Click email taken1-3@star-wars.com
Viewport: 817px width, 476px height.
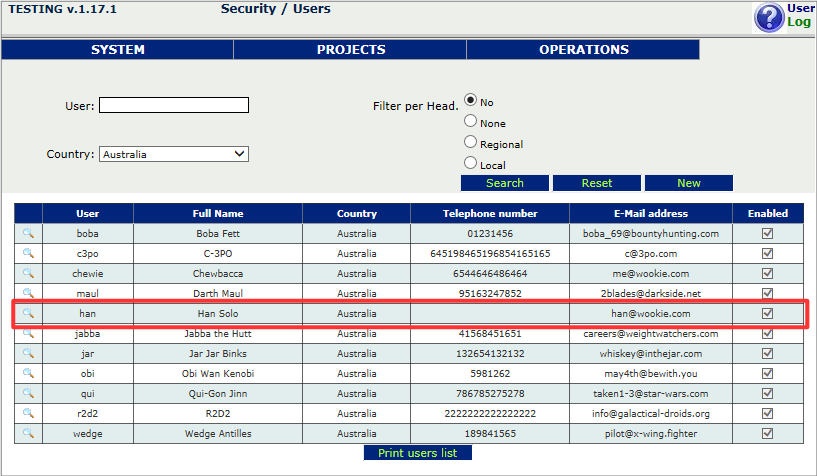coord(651,393)
